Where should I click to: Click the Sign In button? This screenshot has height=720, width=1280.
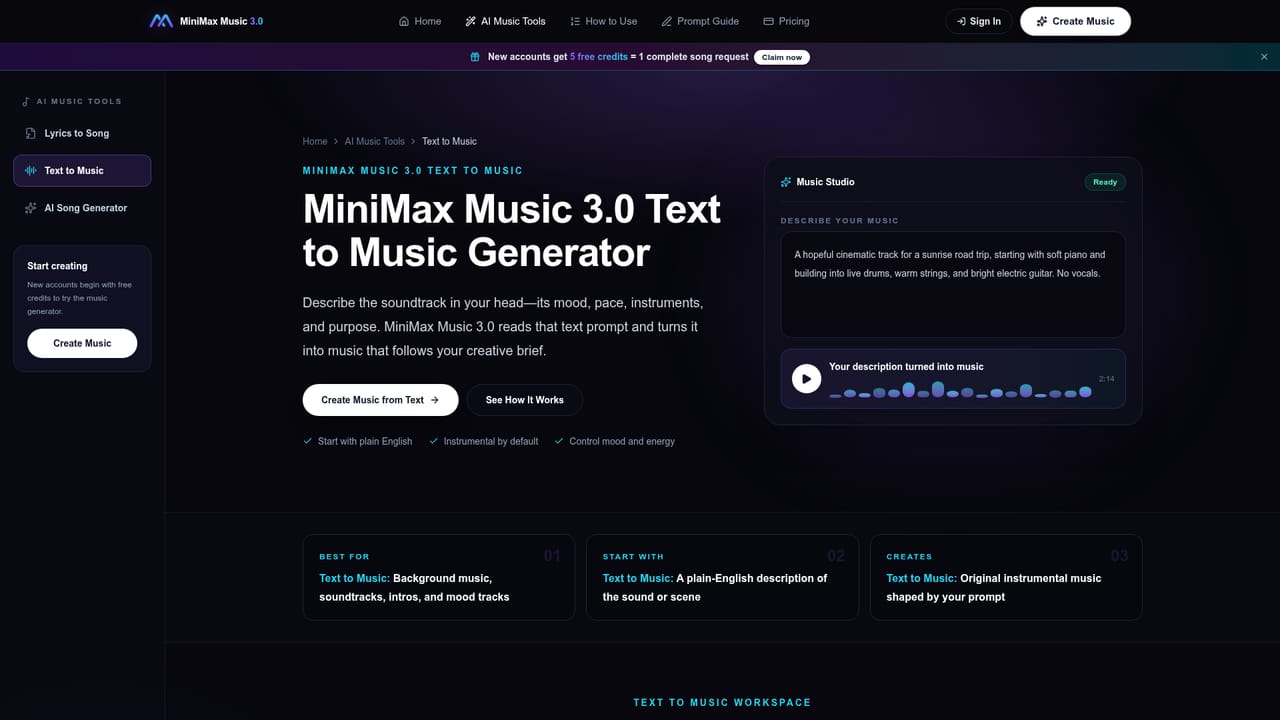pos(979,21)
